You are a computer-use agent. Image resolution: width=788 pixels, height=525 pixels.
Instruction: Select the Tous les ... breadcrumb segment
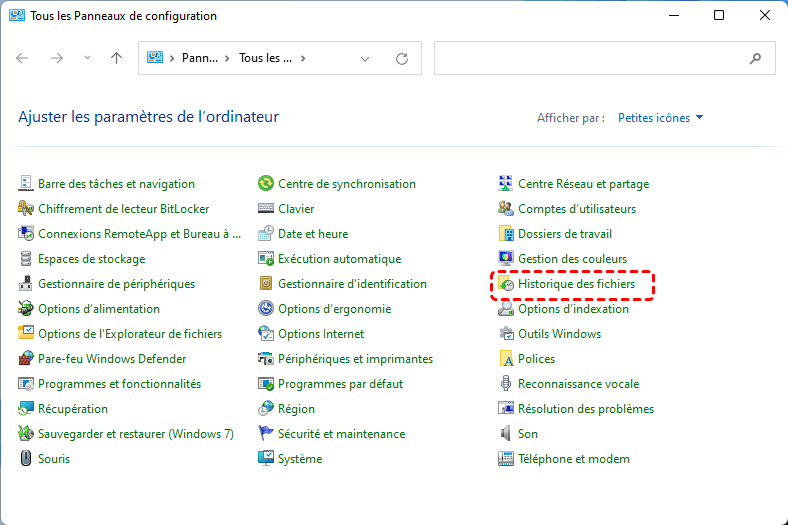265,58
